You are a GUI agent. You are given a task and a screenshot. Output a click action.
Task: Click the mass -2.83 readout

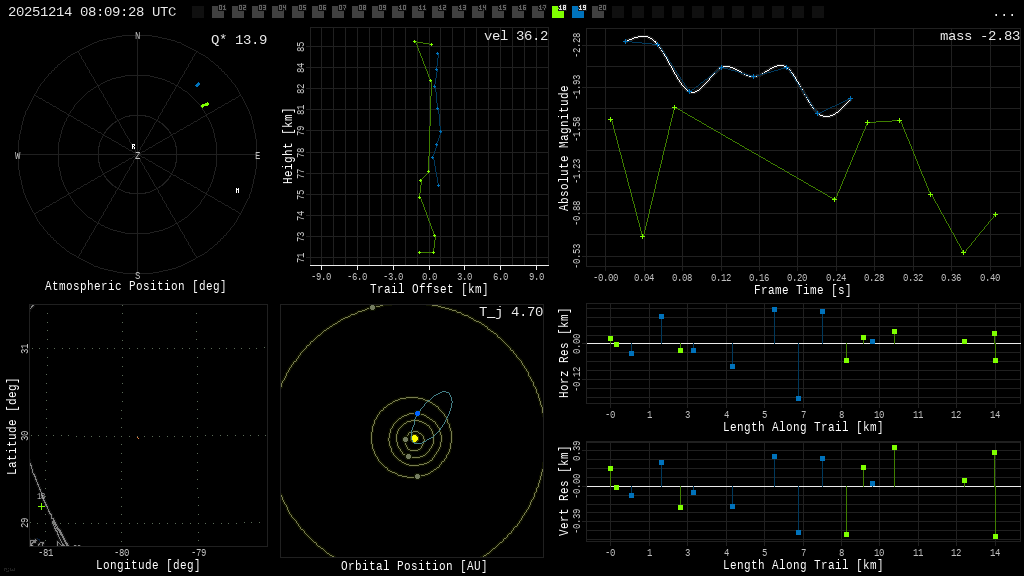[x=980, y=36]
